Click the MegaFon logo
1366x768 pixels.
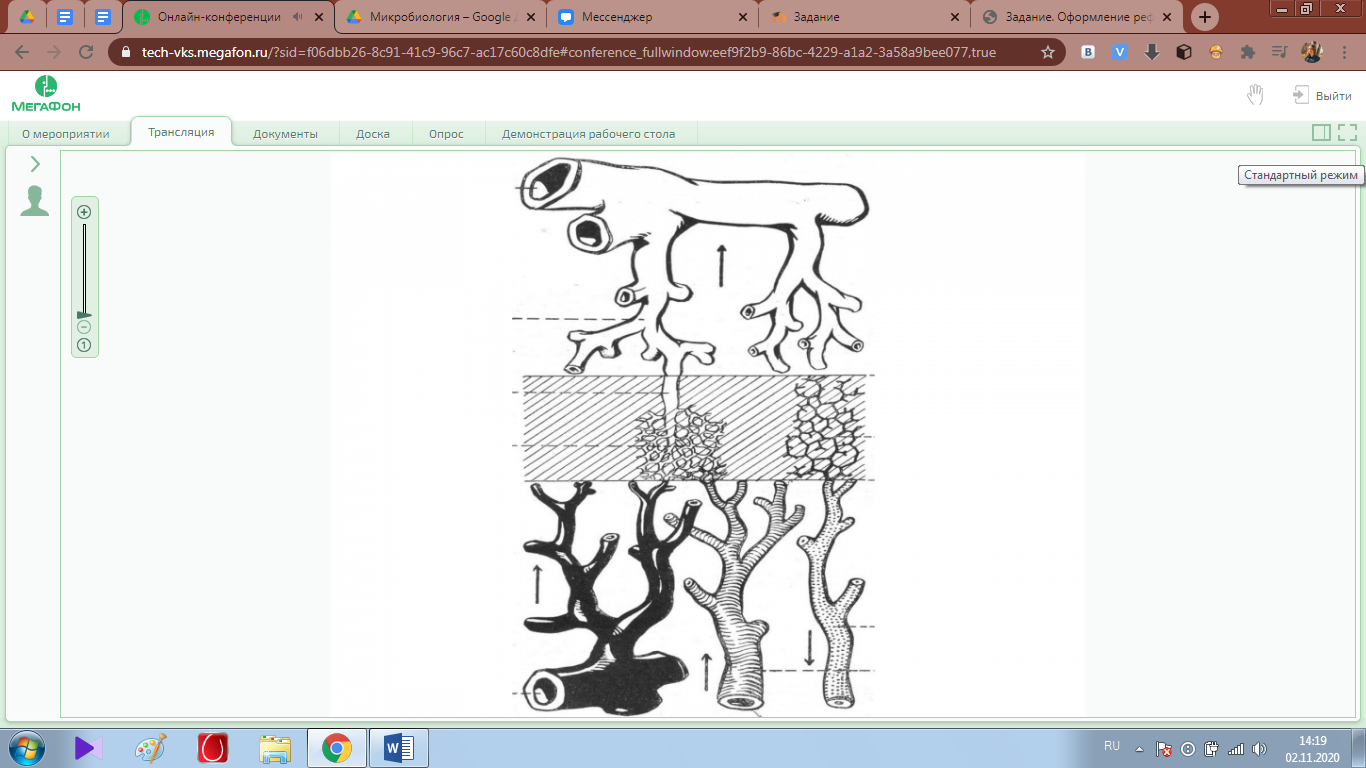(x=46, y=93)
